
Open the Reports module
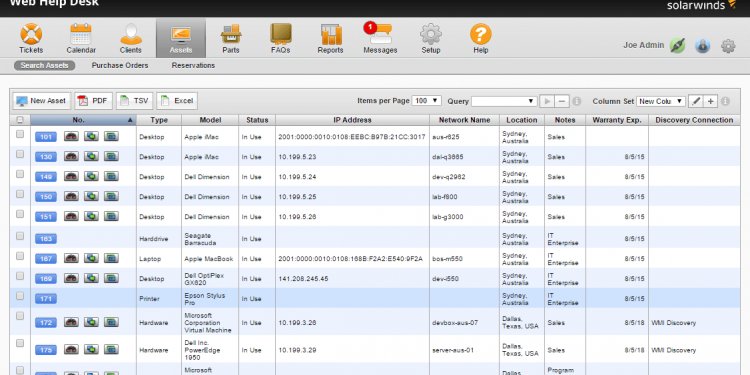pyautogui.click(x=331, y=38)
